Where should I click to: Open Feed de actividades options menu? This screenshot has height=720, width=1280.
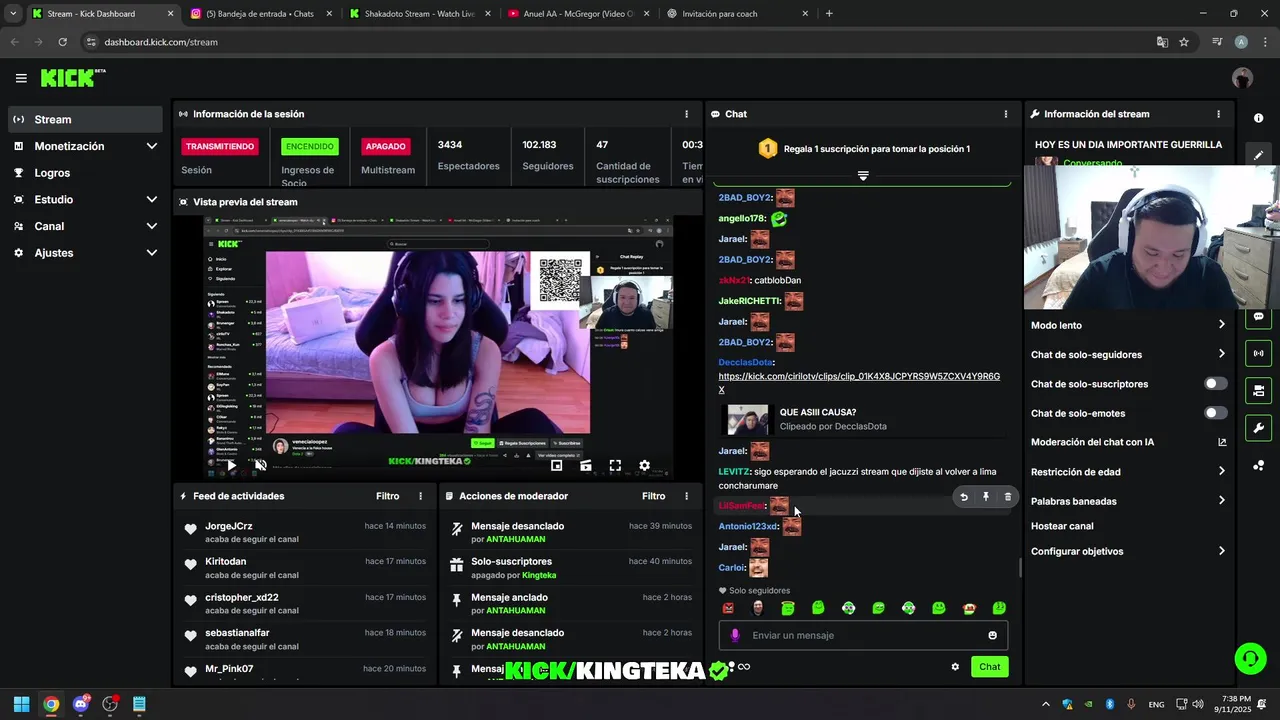(x=420, y=496)
